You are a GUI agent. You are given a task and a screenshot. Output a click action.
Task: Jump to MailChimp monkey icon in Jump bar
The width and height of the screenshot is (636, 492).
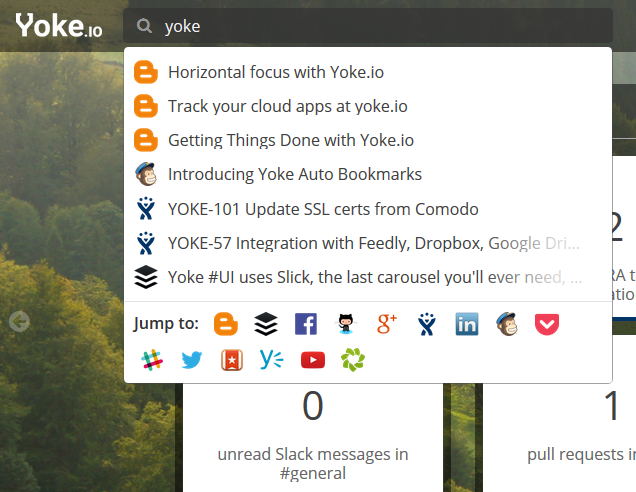click(x=507, y=324)
